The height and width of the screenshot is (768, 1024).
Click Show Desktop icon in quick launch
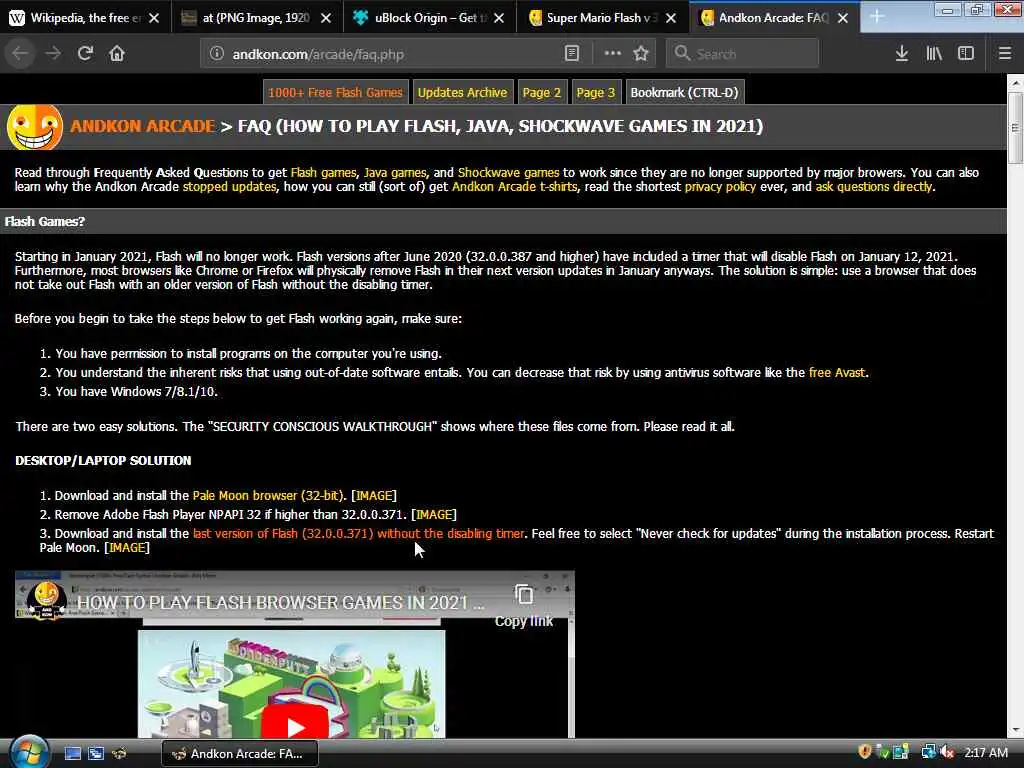click(x=72, y=754)
